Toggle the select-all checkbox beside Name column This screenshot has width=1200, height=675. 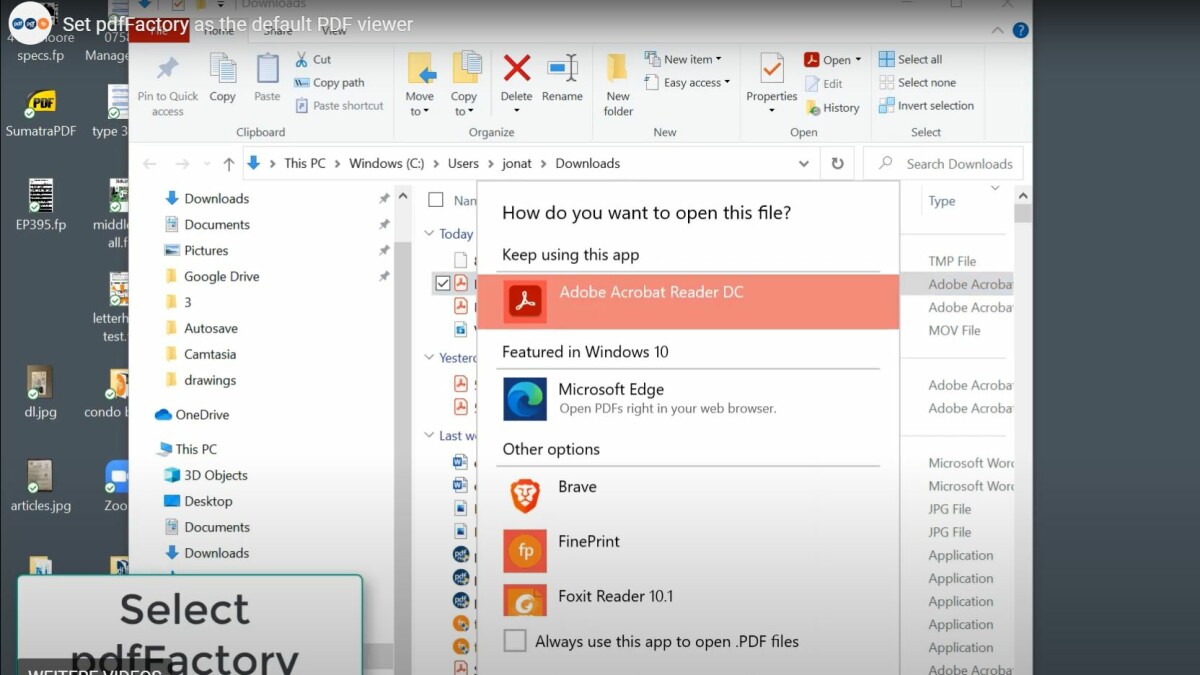click(x=436, y=200)
